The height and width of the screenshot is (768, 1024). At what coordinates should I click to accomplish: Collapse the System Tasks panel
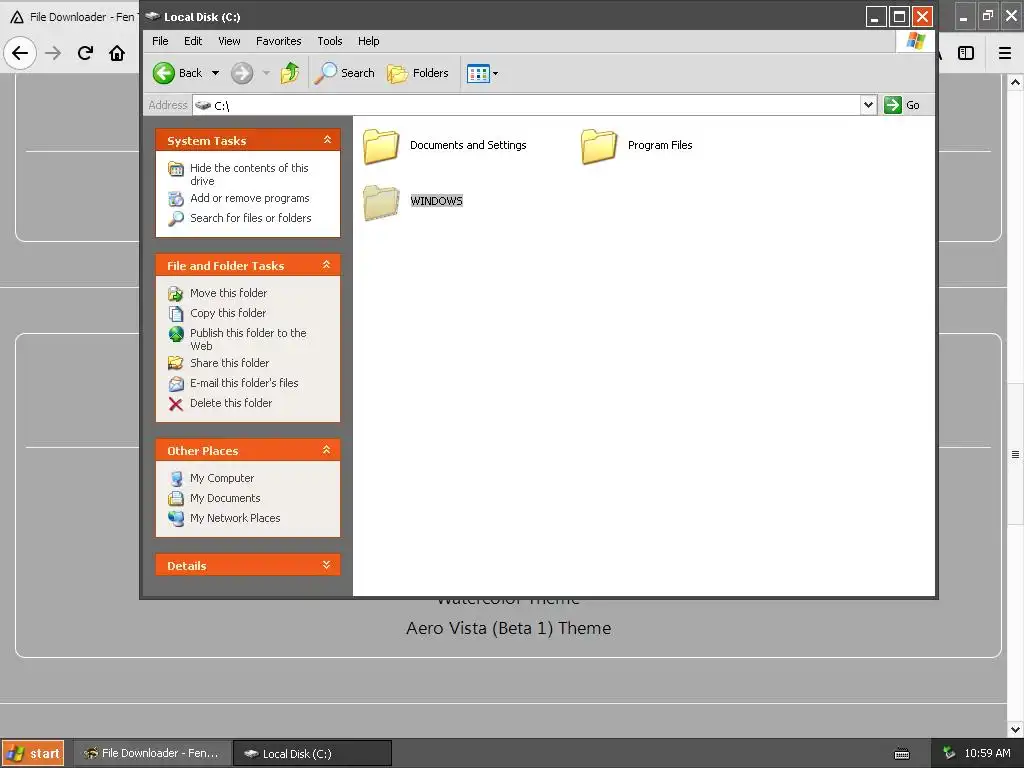pos(327,140)
